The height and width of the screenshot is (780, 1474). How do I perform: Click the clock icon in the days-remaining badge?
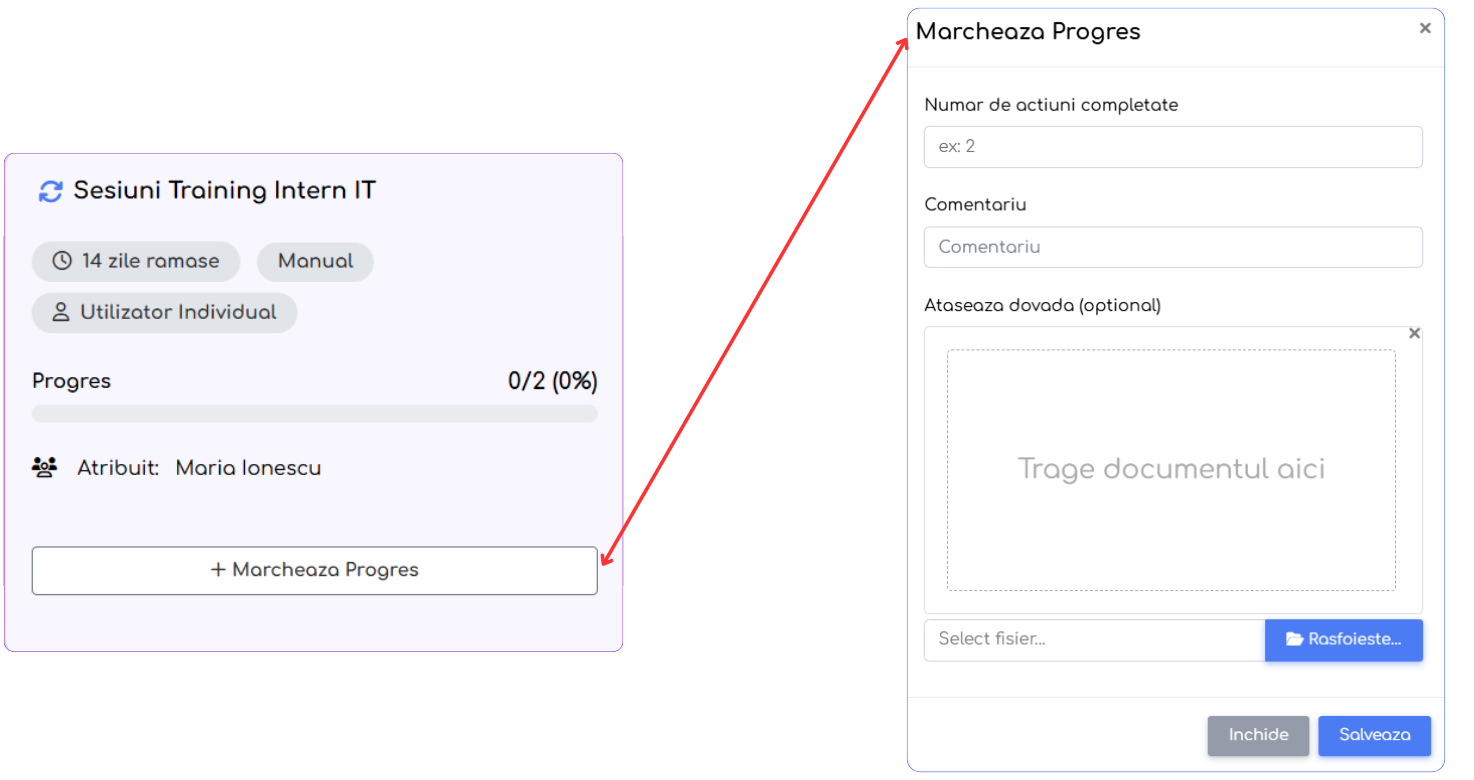tap(62, 261)
